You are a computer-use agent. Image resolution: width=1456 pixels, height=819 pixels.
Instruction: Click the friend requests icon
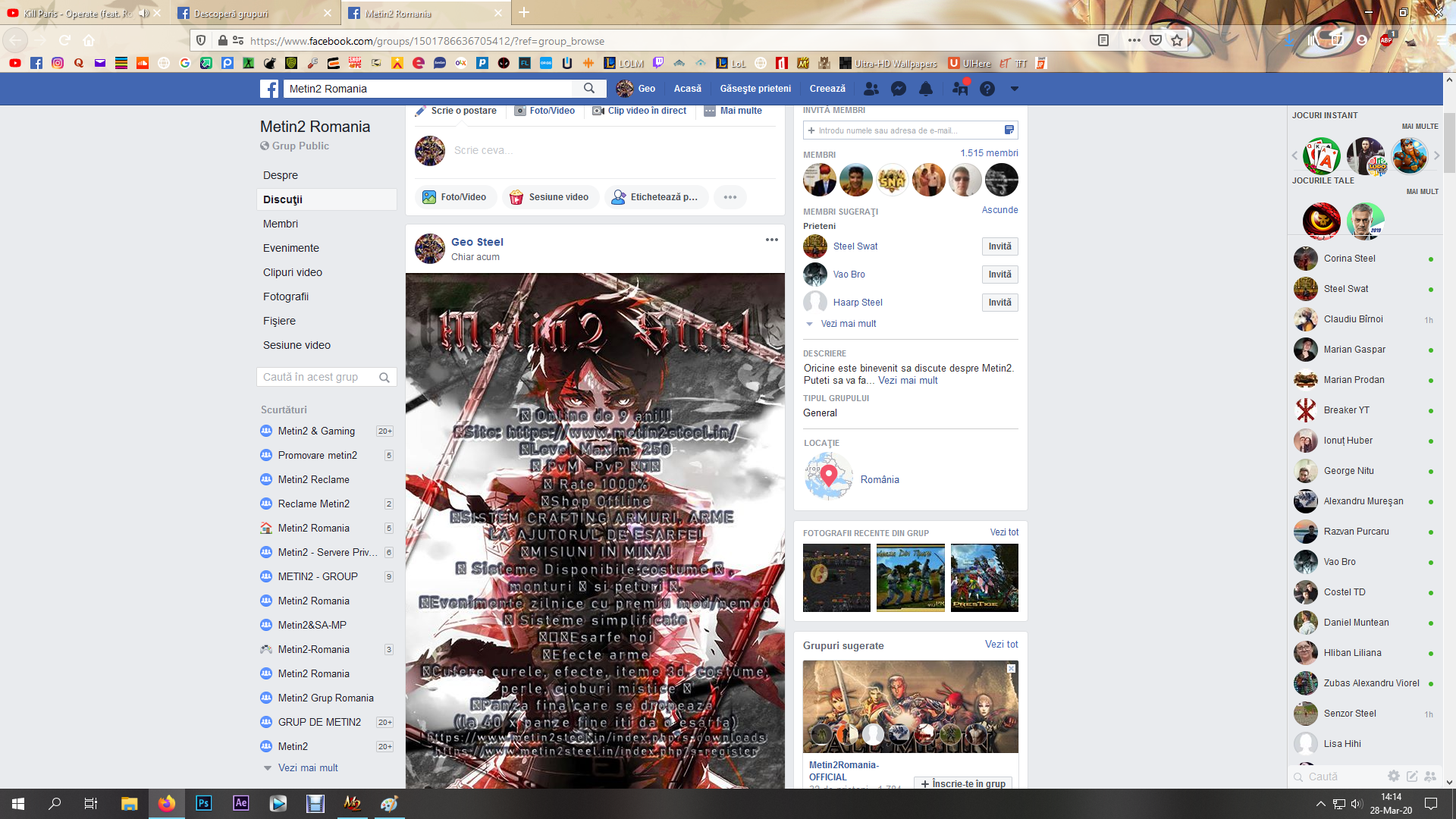pos(871,89)
